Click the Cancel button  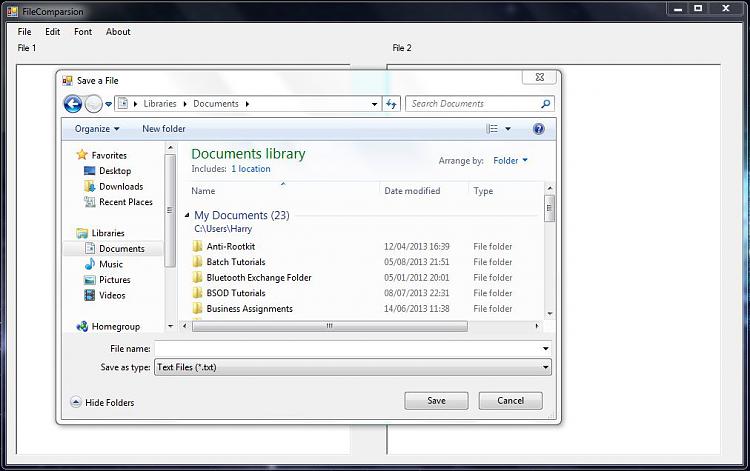coord(510,401)
